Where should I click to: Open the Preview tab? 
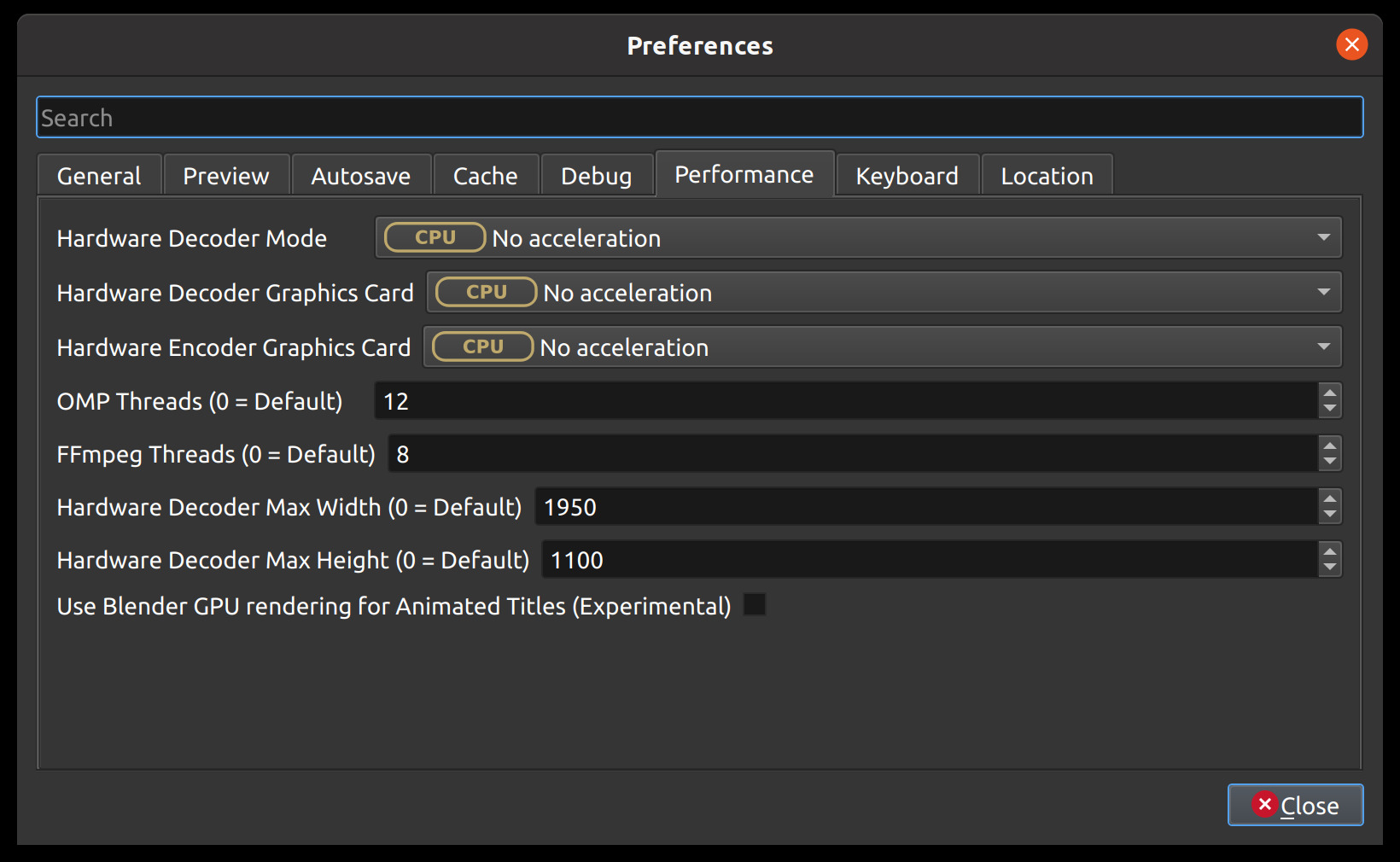226,176
